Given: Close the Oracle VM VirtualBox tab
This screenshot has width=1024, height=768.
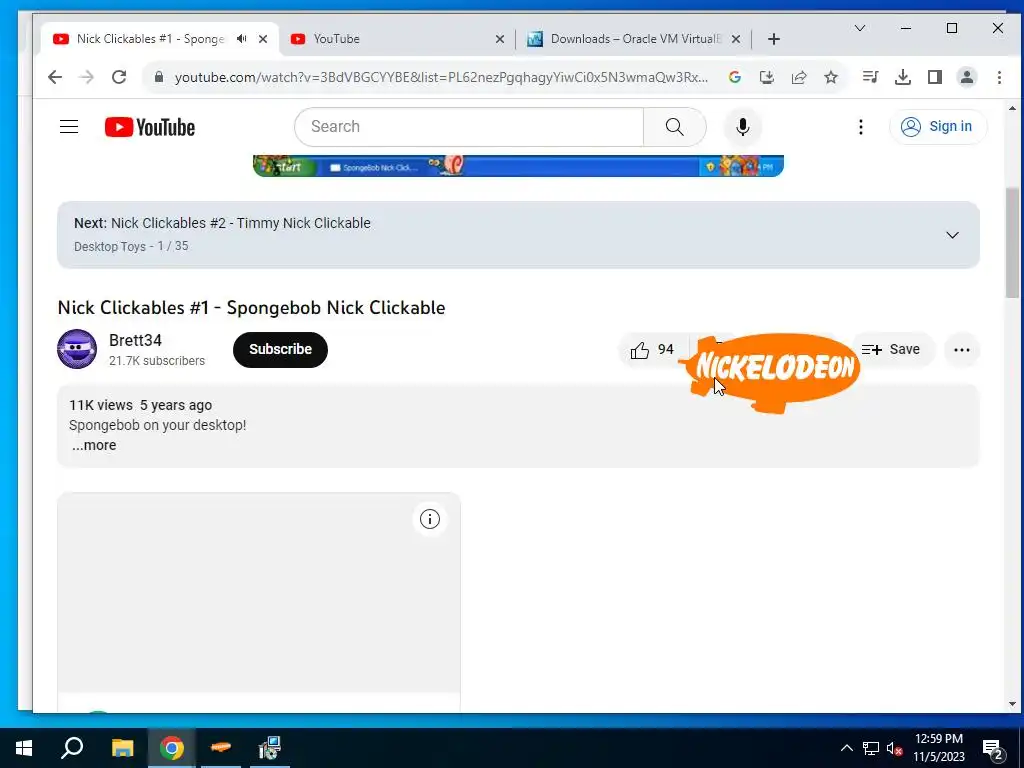Looking at the screenshot, I should pyautogui.click(x=736, y=39).
